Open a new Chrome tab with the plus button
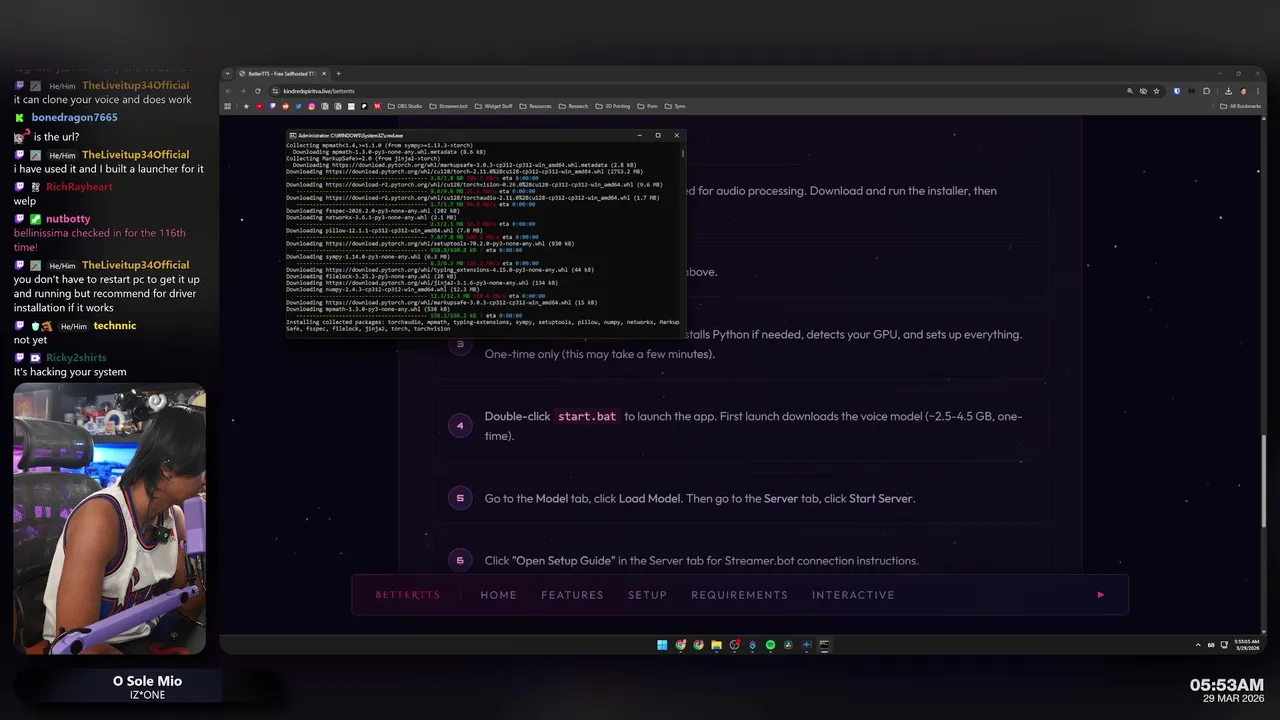This screenshot has height=720, width=1280. pos(339,73)
